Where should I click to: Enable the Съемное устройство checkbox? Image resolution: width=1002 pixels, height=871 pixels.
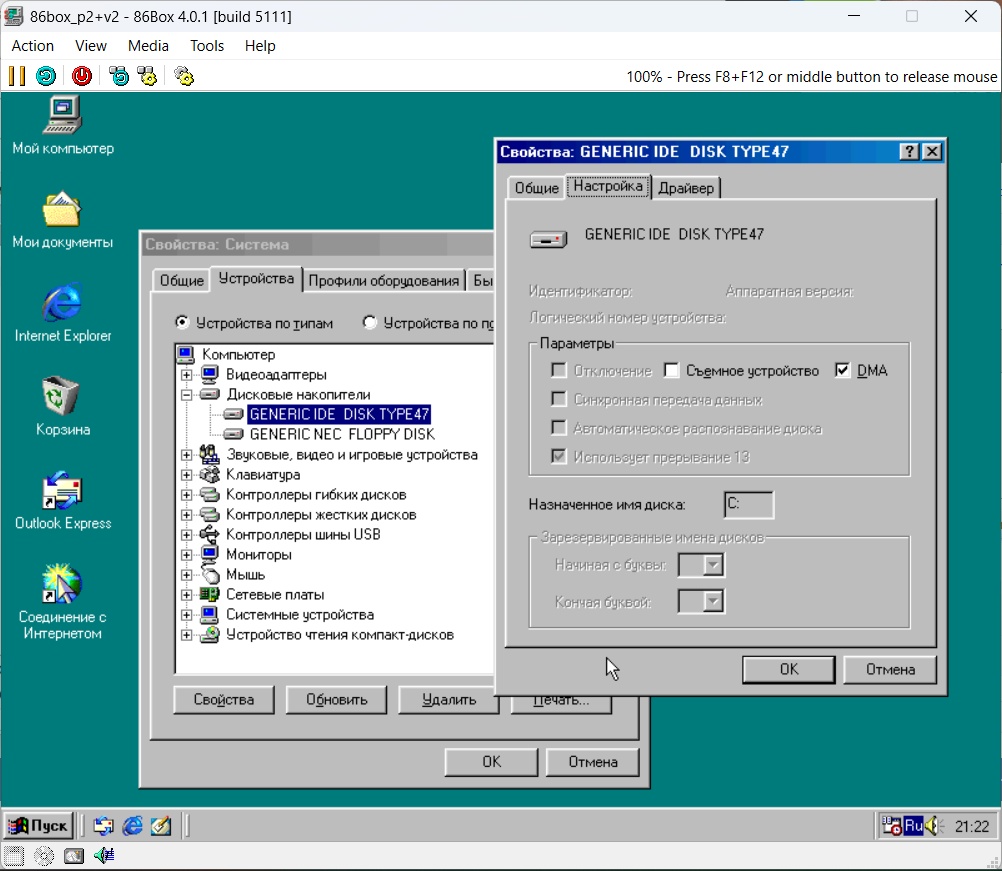click(x=671, y=371)
